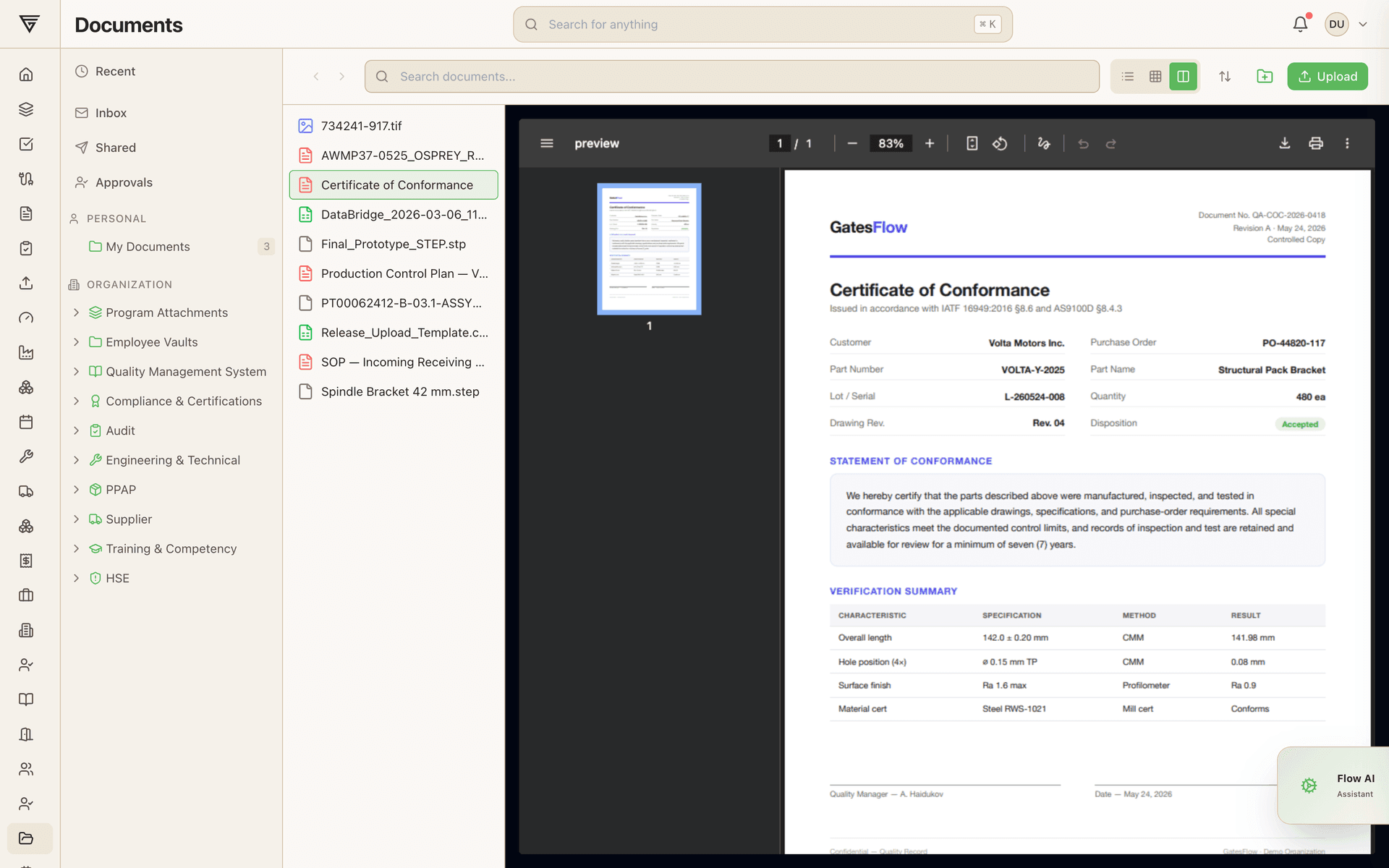The image size is (1389, 868).
Task: Open file 734241-917.tif
Action: point(394,126)
